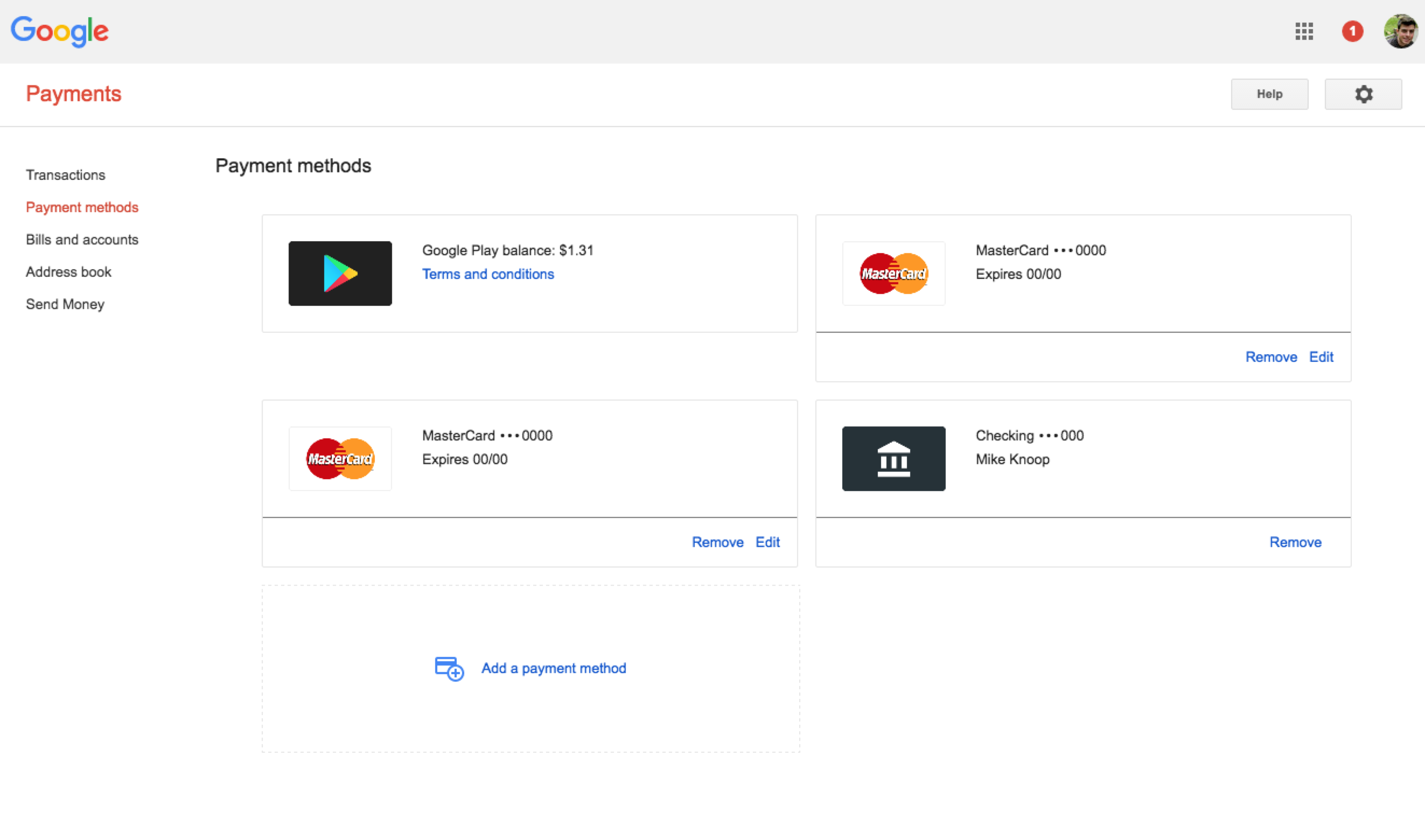Screen dimensions: 1425x840
Task: Open the Google apps grid
Action: click(x=1304, y=31)
